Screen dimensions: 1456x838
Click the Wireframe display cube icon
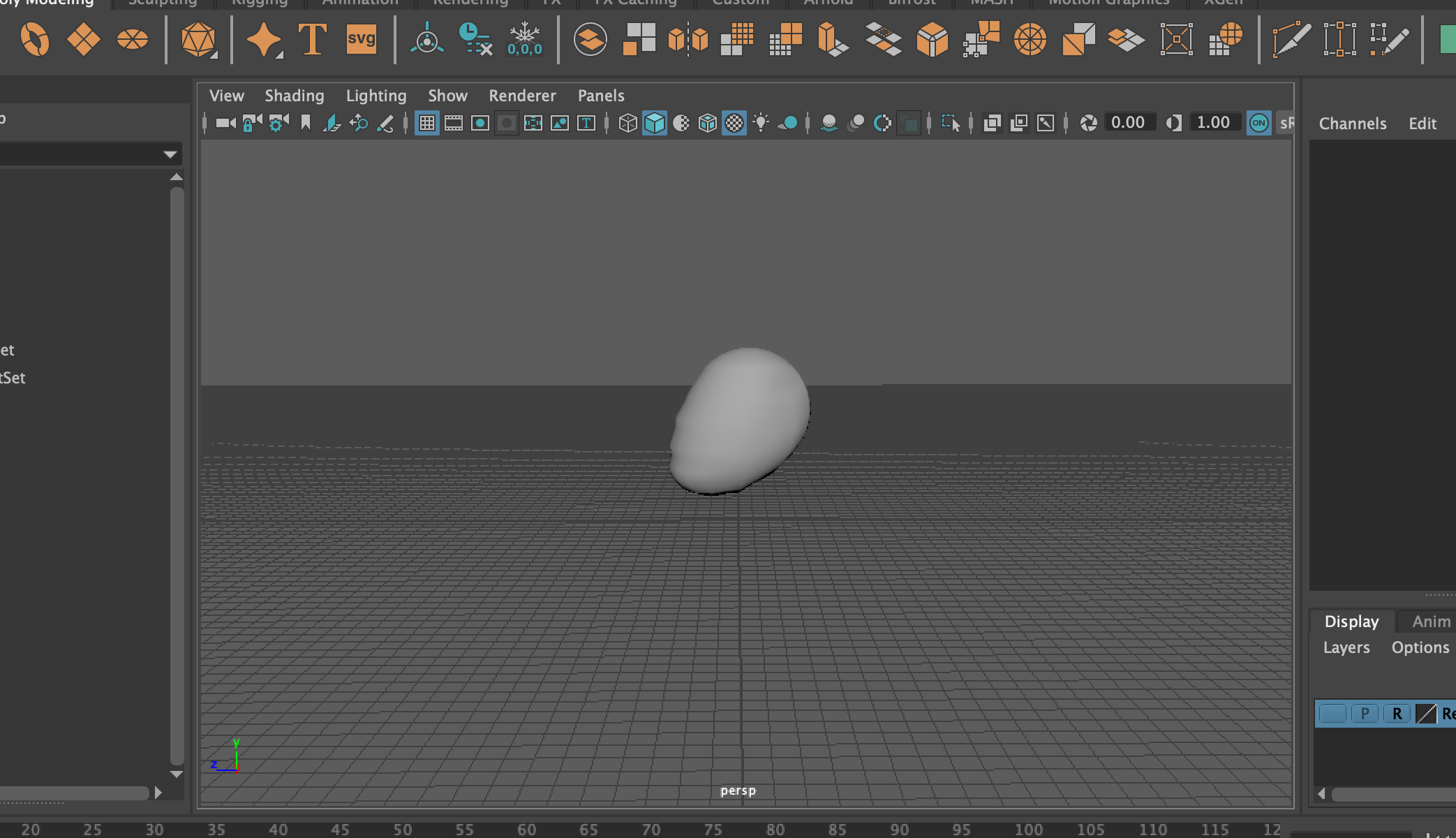tap(627, 123)
